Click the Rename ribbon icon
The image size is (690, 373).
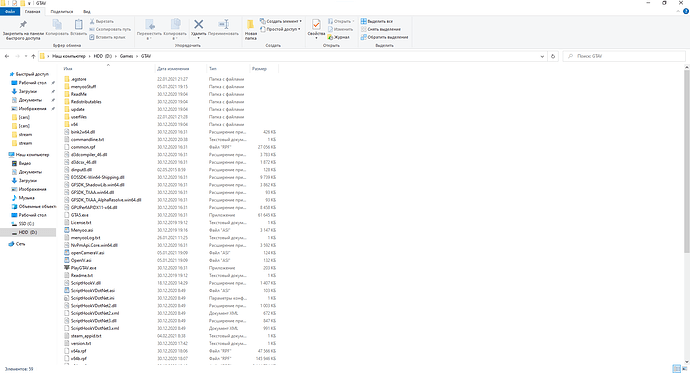click(223, 25)
